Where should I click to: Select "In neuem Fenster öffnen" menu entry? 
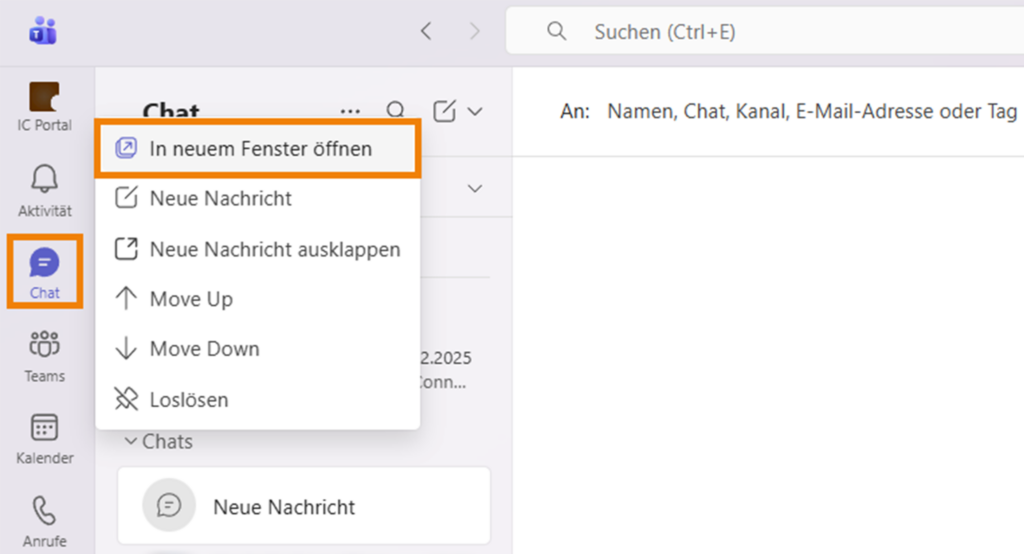(260, 149)
